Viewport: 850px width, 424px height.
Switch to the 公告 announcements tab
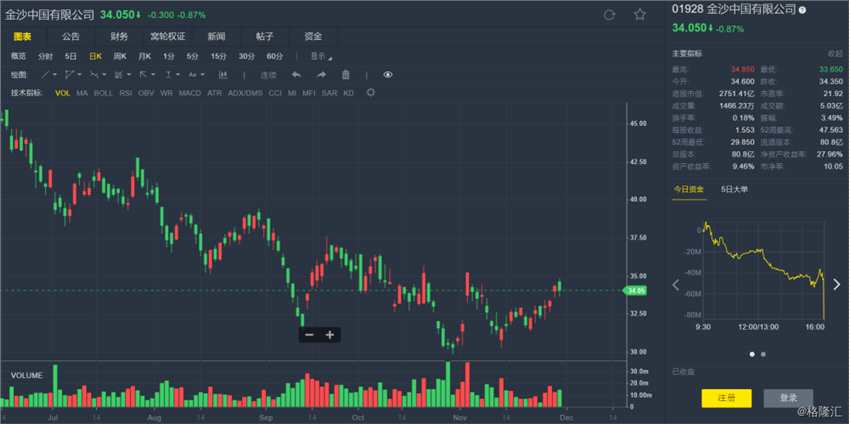pyautogui.click(x=70, y=37)
